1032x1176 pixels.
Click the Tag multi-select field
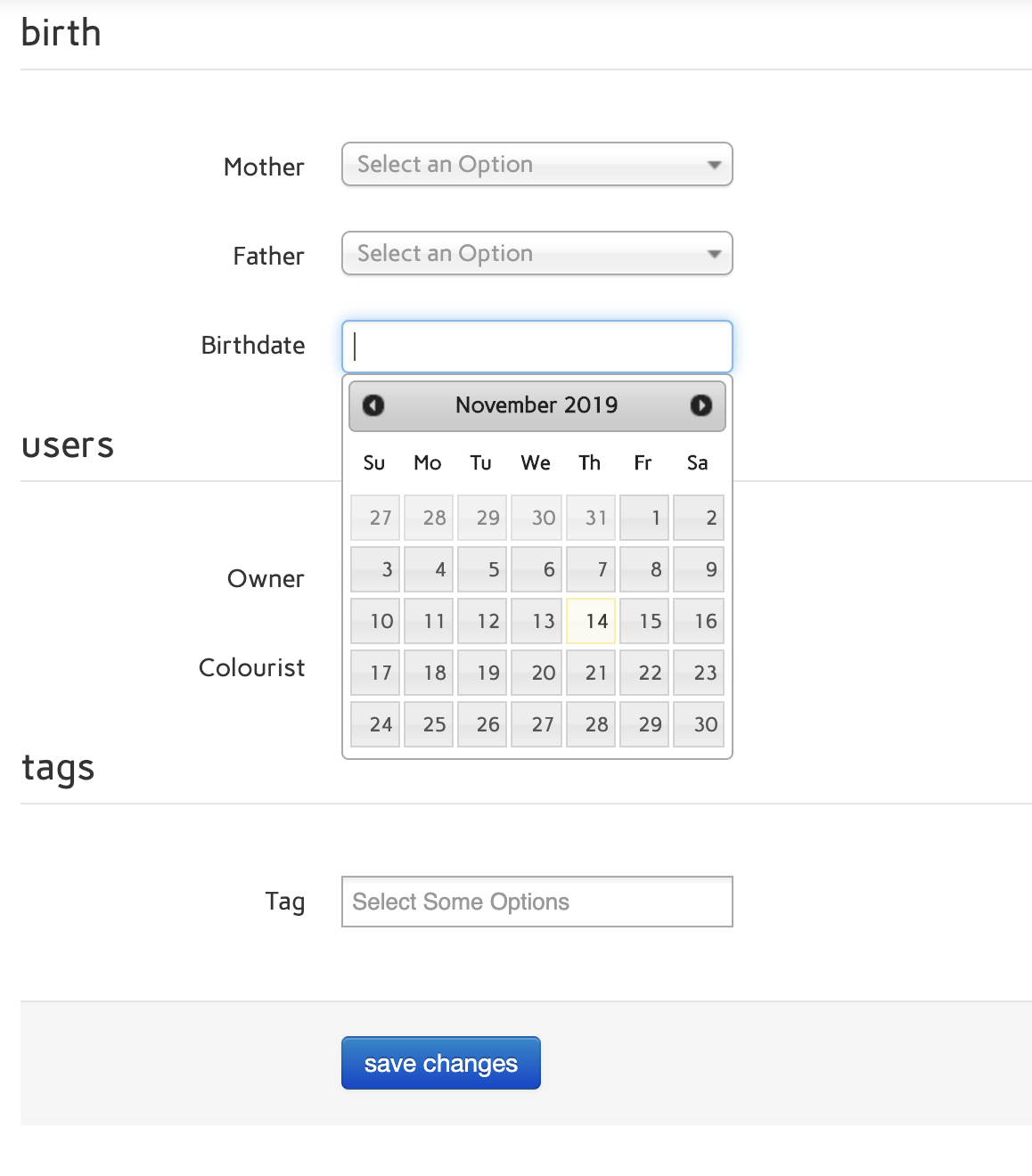click(x=536, y=902)
